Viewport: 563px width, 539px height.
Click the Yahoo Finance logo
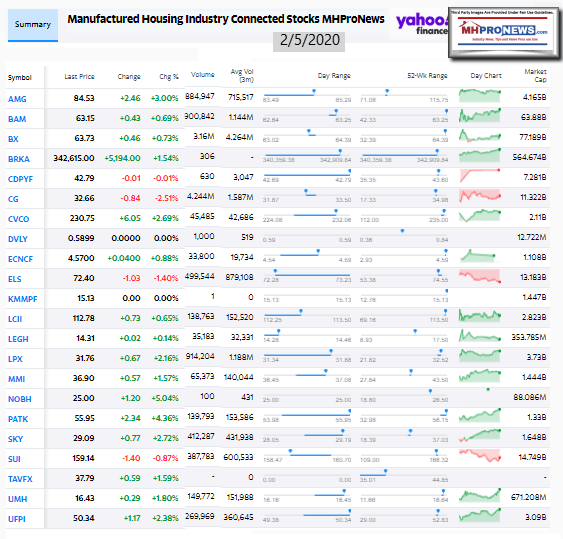tap(422, 25)
